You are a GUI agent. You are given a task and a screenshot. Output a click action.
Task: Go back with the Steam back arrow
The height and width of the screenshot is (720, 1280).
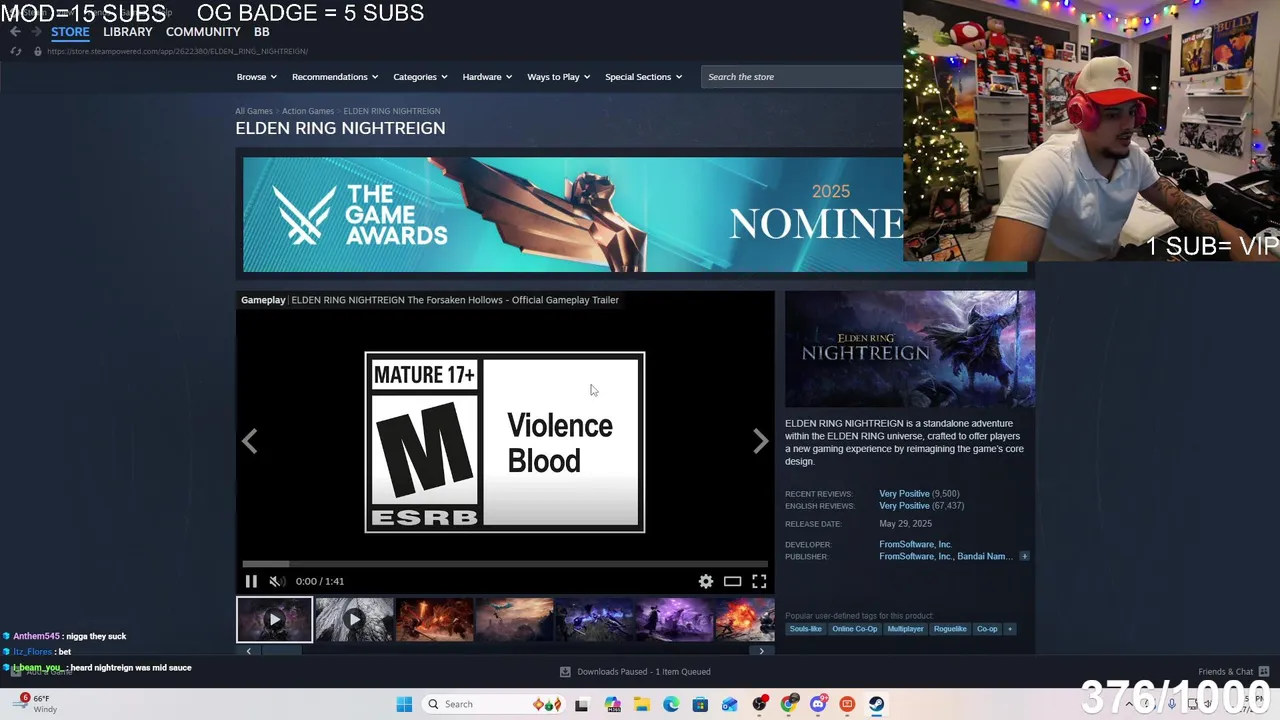tap(15, 32)
